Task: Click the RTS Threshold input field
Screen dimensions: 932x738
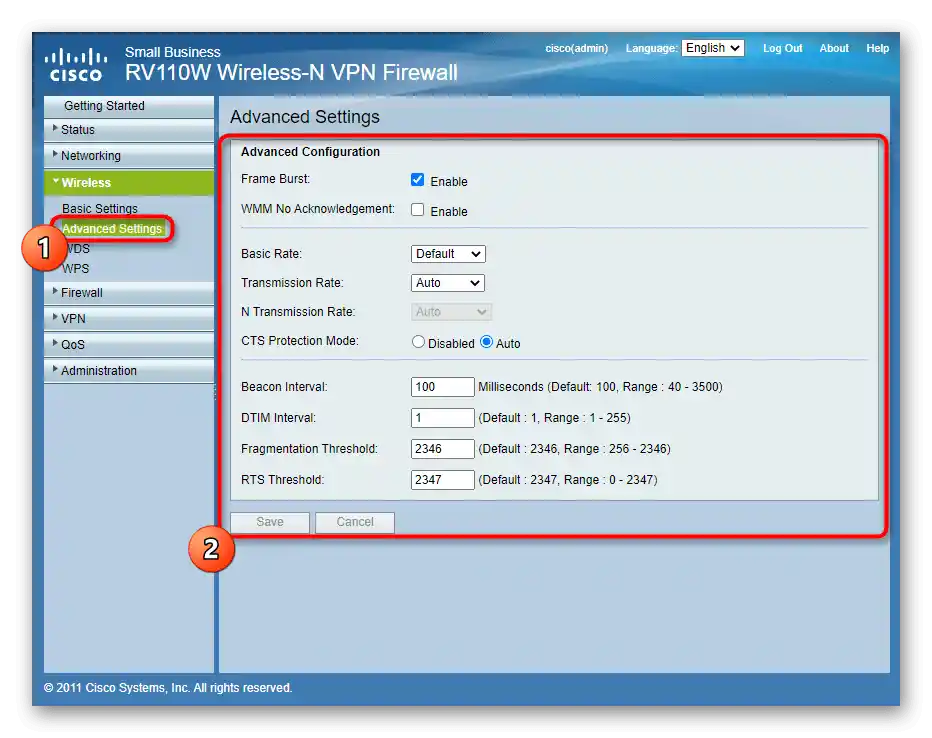Action: [443, 480]
